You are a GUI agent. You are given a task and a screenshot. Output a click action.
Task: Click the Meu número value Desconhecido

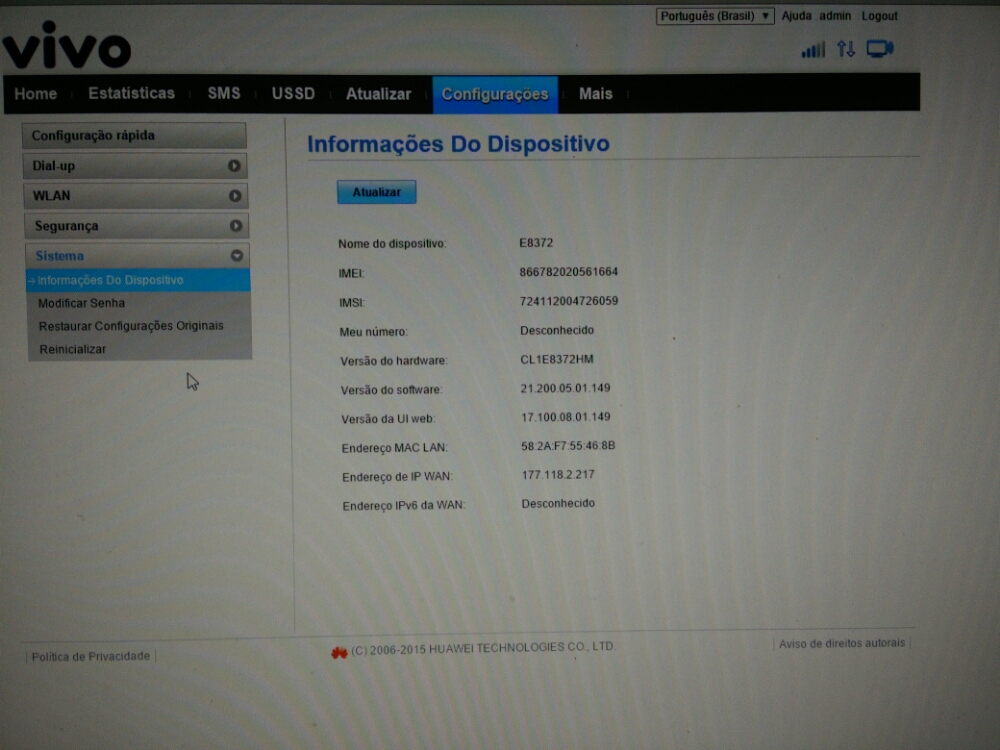pyautogui.click(x=557, y=330)
